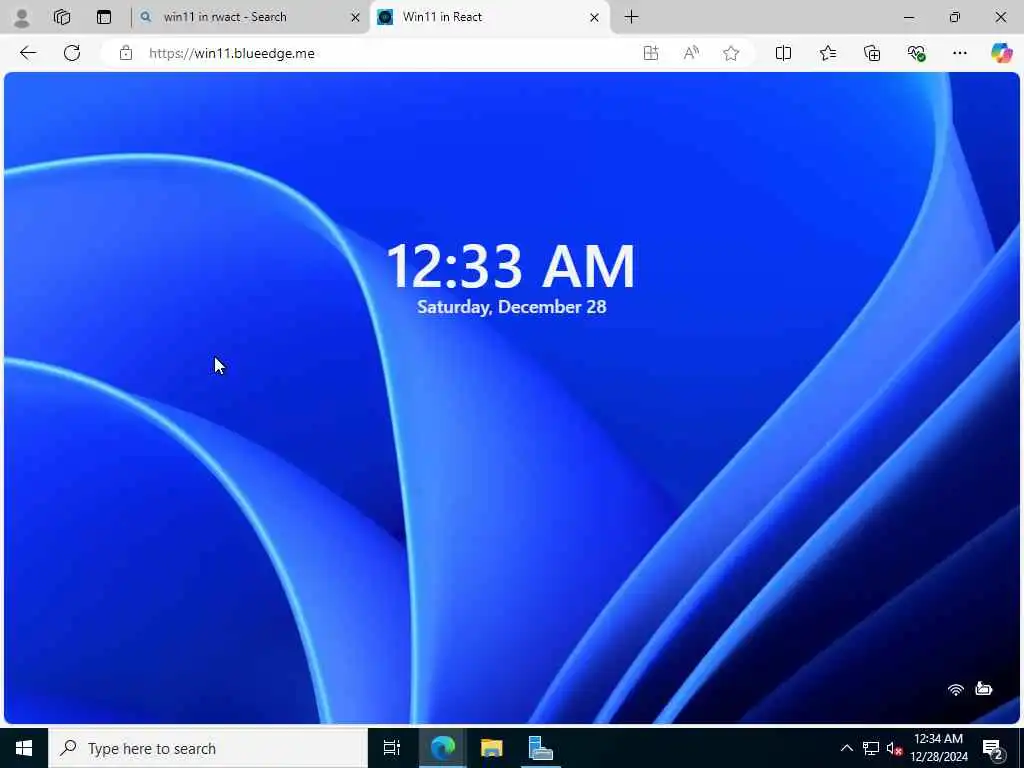
Task: Refresh the current page
Action: [x=72, y=53]
